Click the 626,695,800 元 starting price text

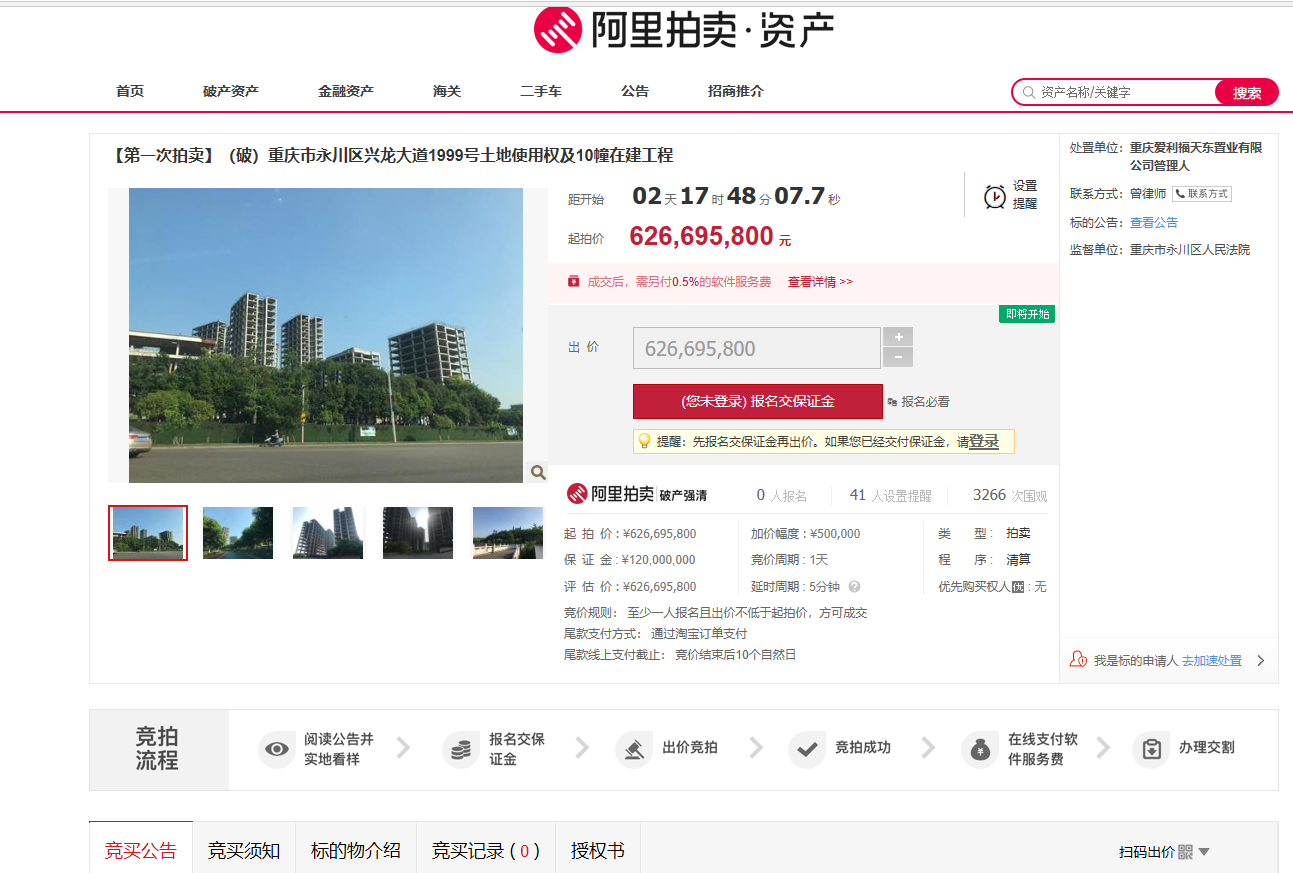coord(710,237)
